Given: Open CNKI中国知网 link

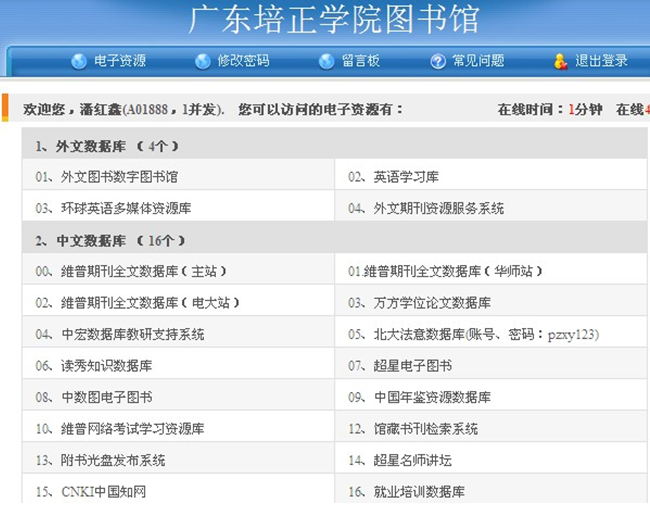Looking at the screenshot, I should click(104, 491).
